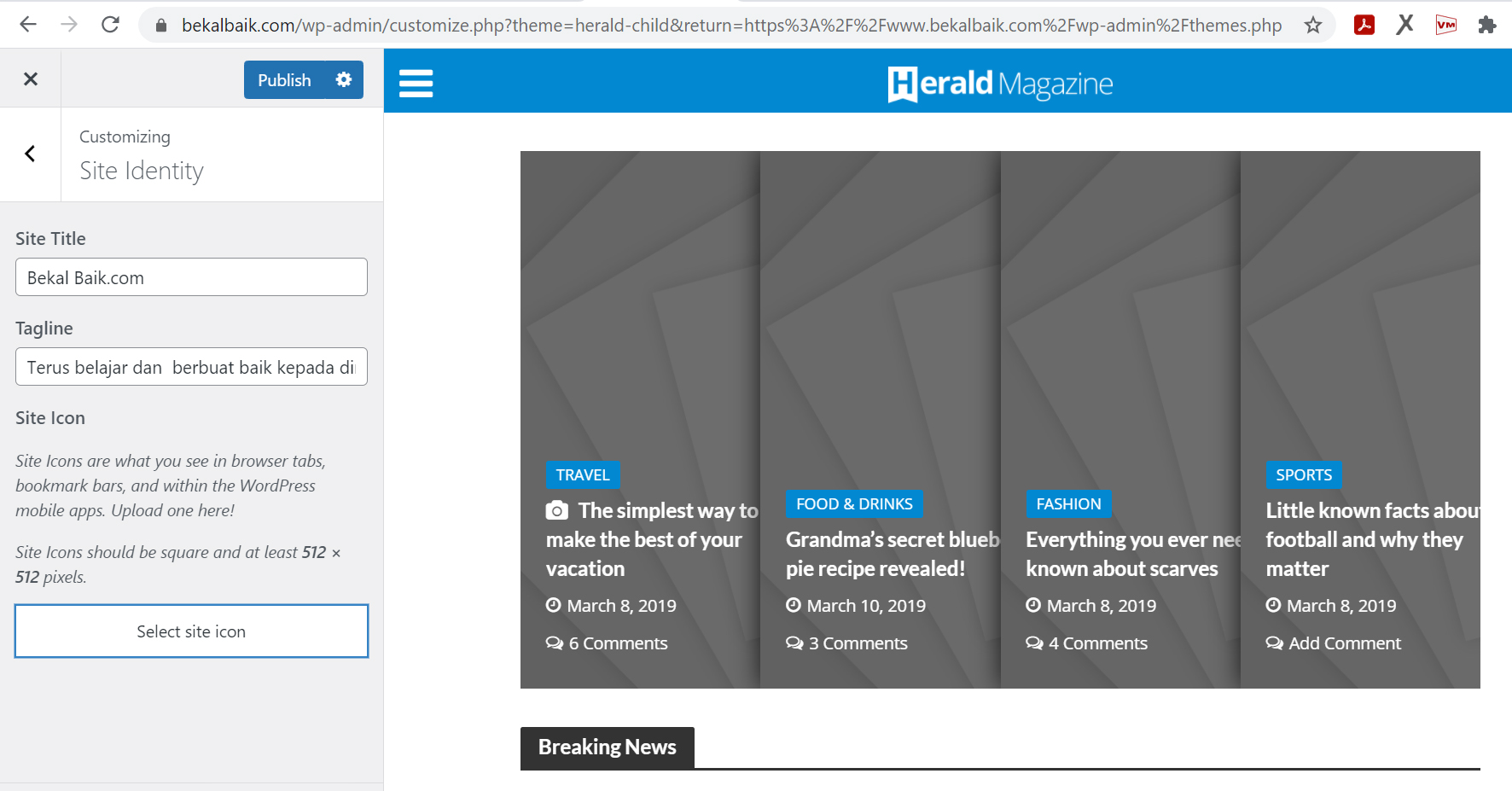This screenshot has height=791, width=1512.
Task: Click the 6 Comments link
Action: (618, 643)
